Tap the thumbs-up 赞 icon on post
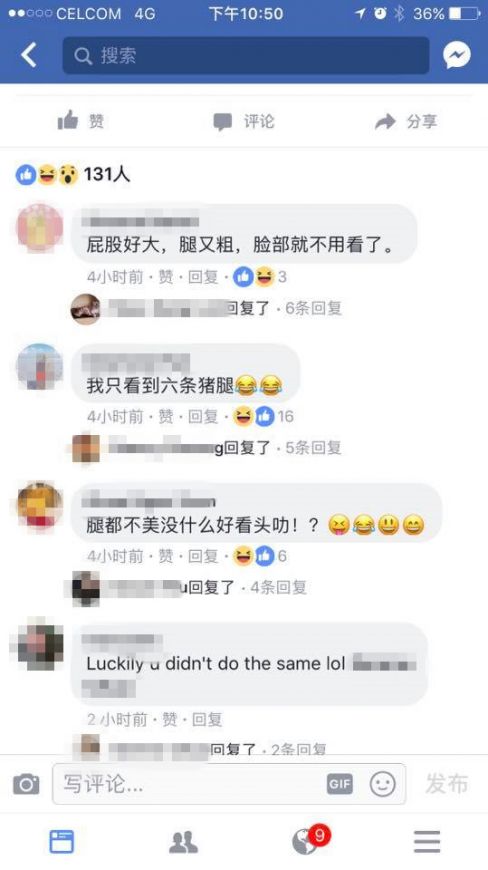Image resolution: width=488 pixels, height=870 pixels. (68, 120)
